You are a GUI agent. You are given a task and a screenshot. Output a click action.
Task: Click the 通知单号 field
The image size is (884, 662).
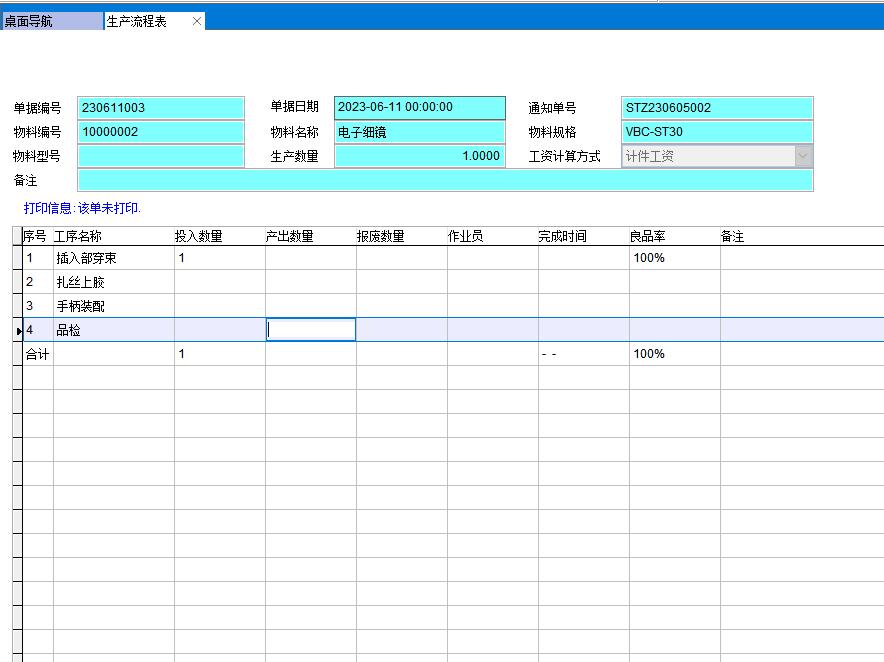[x=716, y=108]
